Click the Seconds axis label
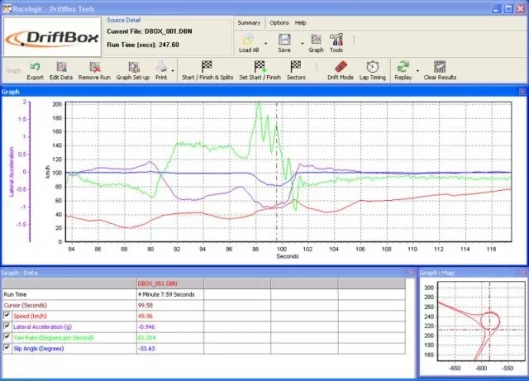The width and height of the screenshot is (529, 381). 287,256
